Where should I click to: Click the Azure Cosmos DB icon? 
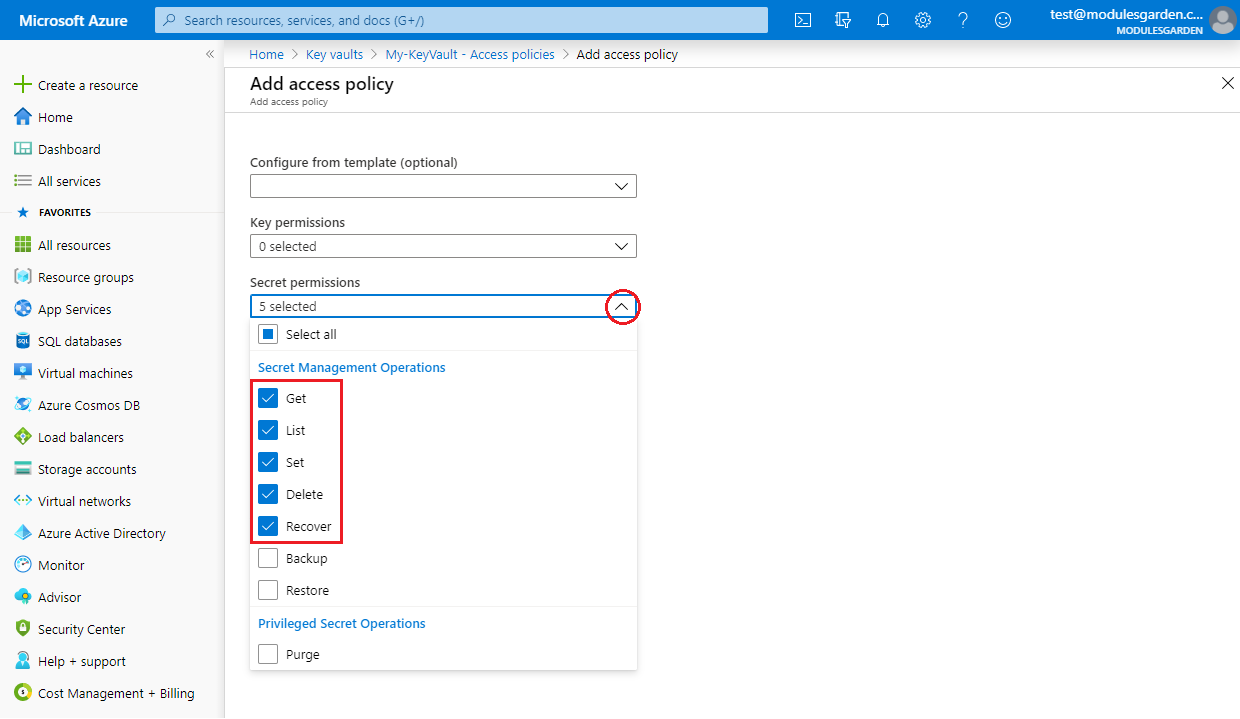23,405
